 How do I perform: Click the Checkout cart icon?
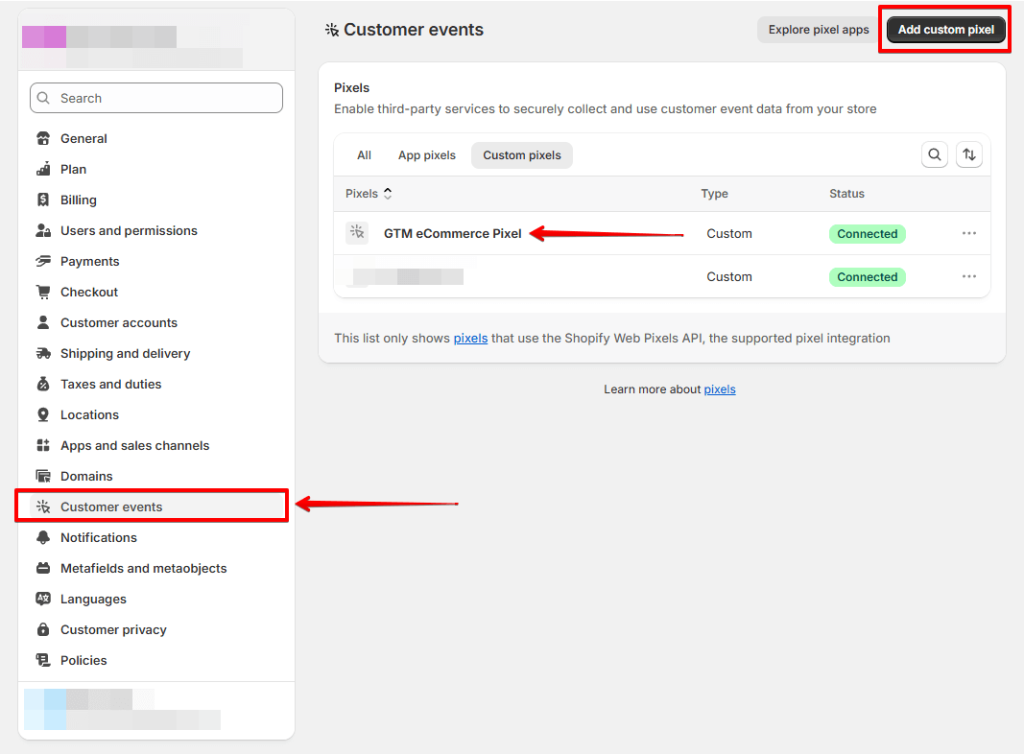coord(43,292)
